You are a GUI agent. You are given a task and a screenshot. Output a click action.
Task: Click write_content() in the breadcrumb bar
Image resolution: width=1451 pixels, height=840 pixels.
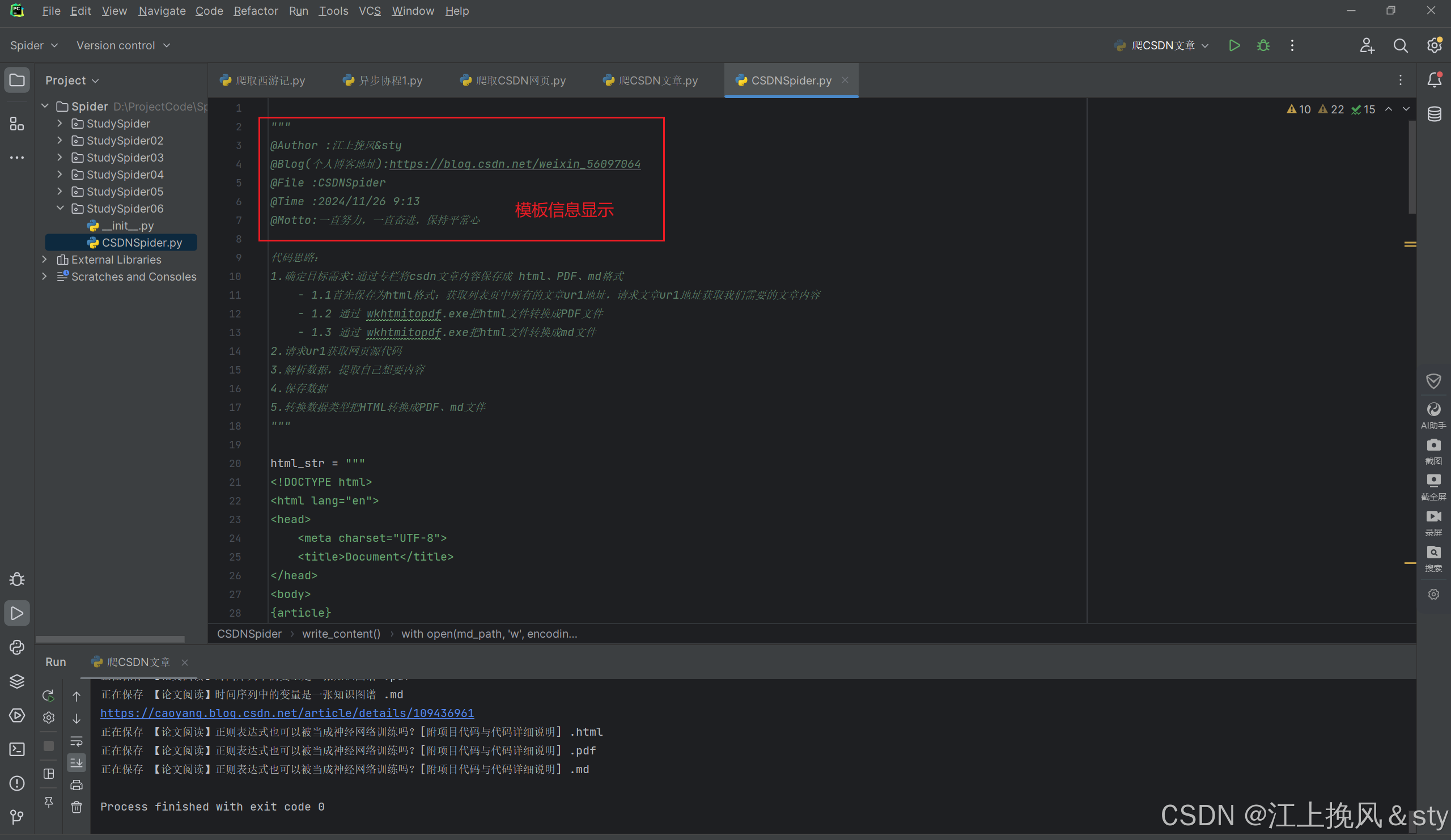341,633
